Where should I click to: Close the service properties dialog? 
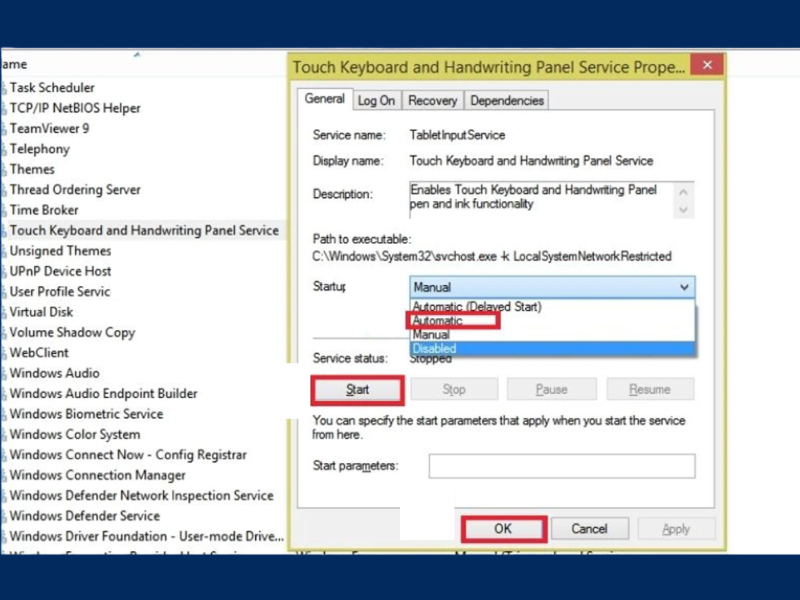click(707, 66)
